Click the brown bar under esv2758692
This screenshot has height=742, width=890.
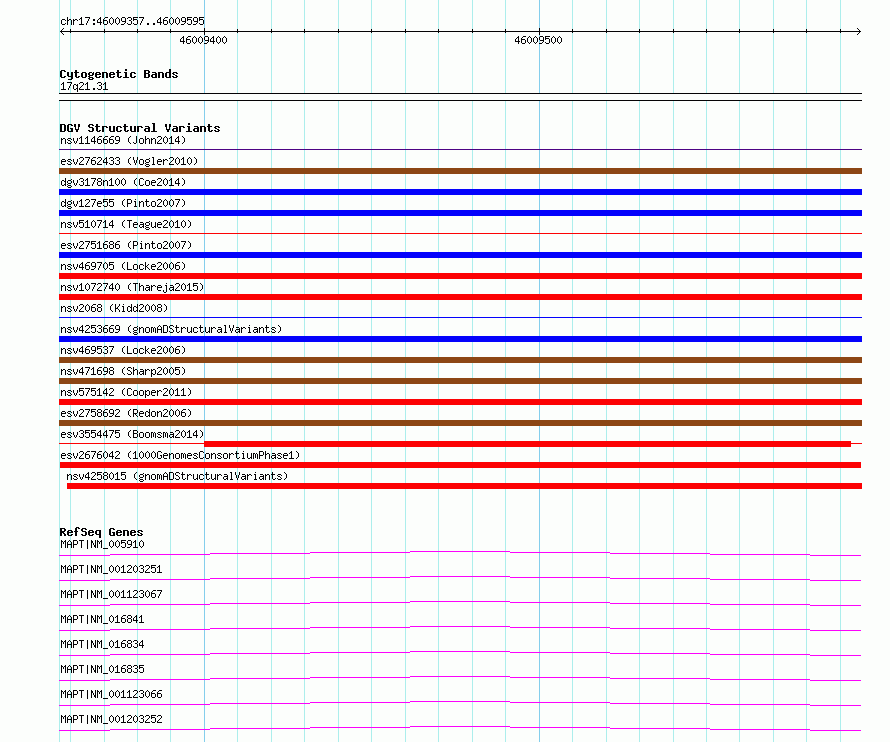[x=460, y=423]
